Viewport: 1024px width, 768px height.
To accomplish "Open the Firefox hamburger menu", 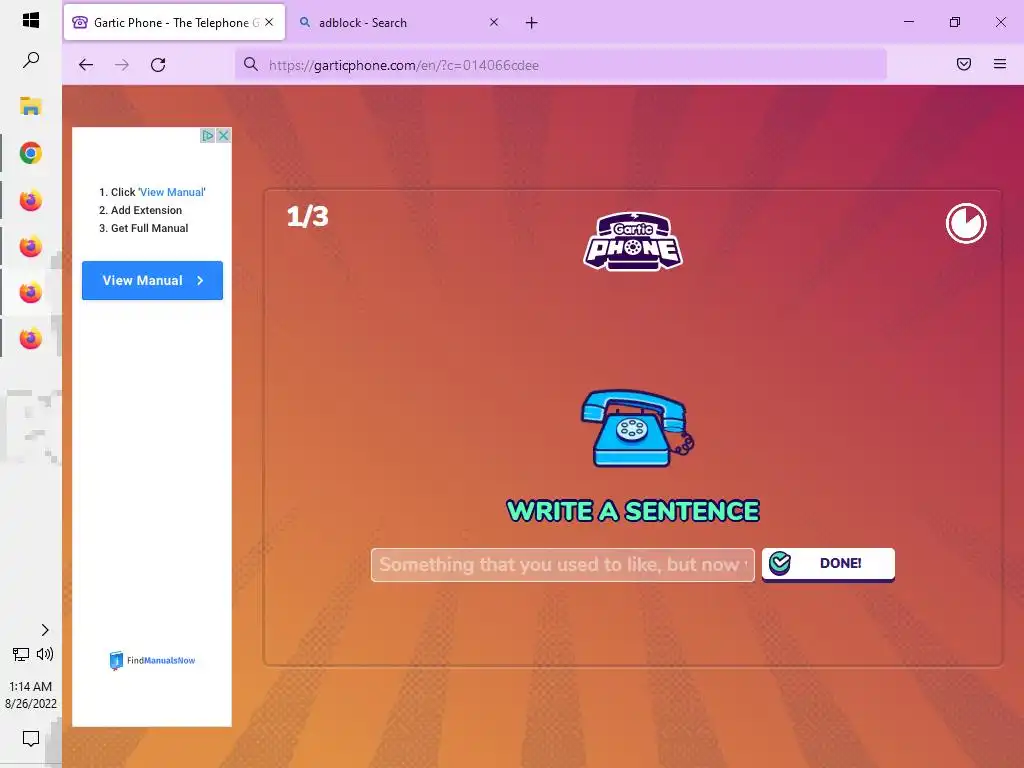I will click(999, 64).
